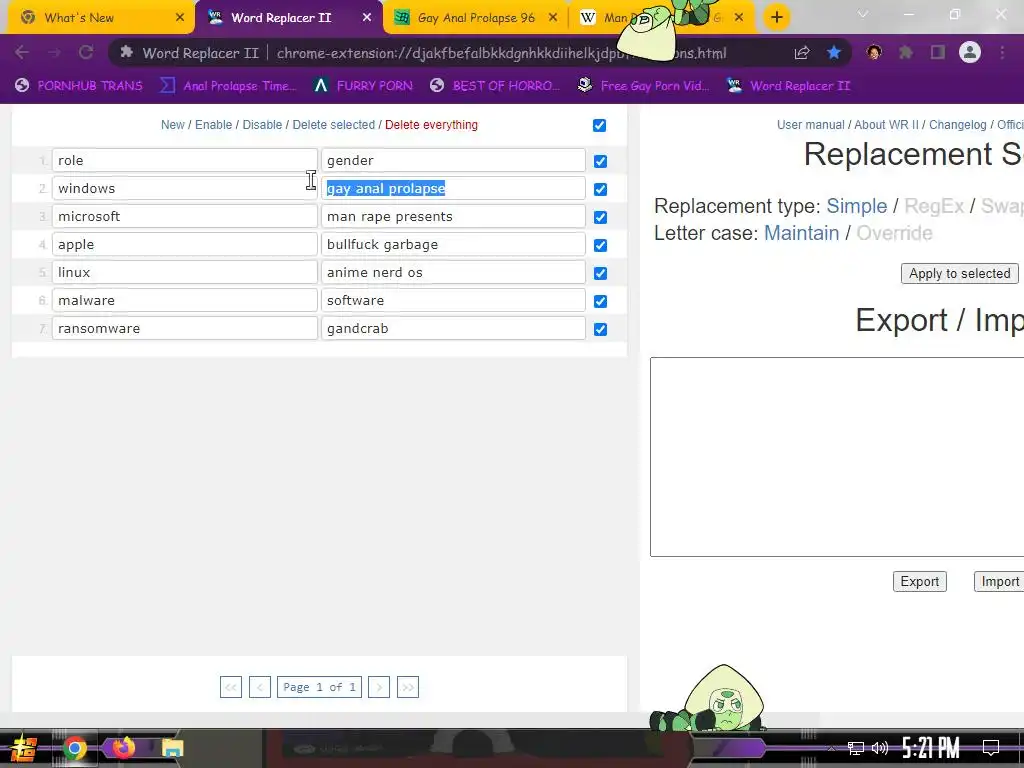Click the Delete selected link
Image resolution: width=1024 pixels, height=768 pixels.
coord(334,125)
